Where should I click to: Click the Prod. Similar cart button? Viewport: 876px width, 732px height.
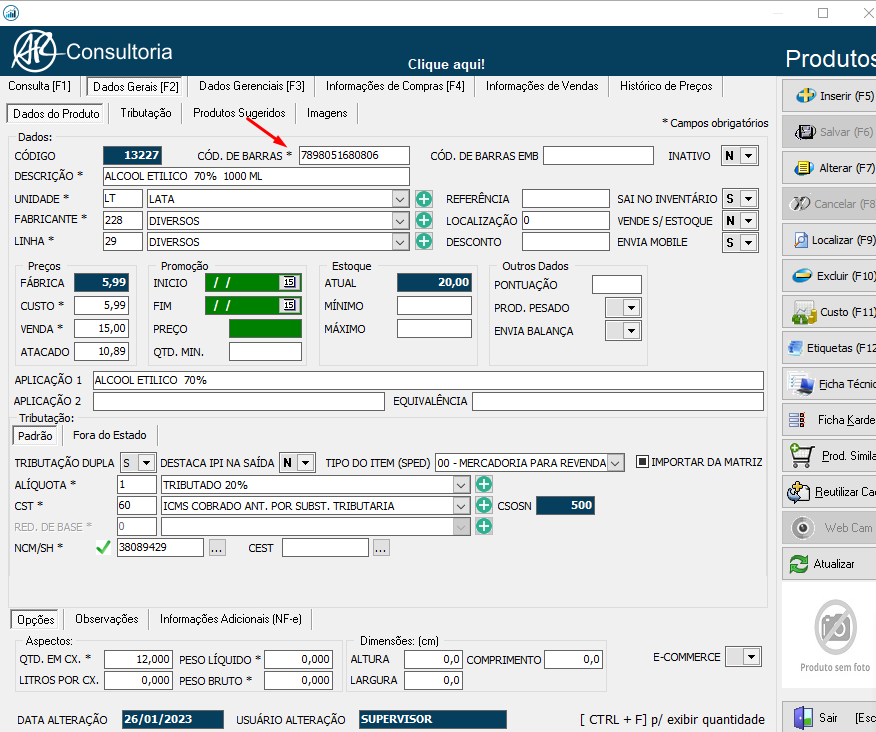[x=829, y=455]
